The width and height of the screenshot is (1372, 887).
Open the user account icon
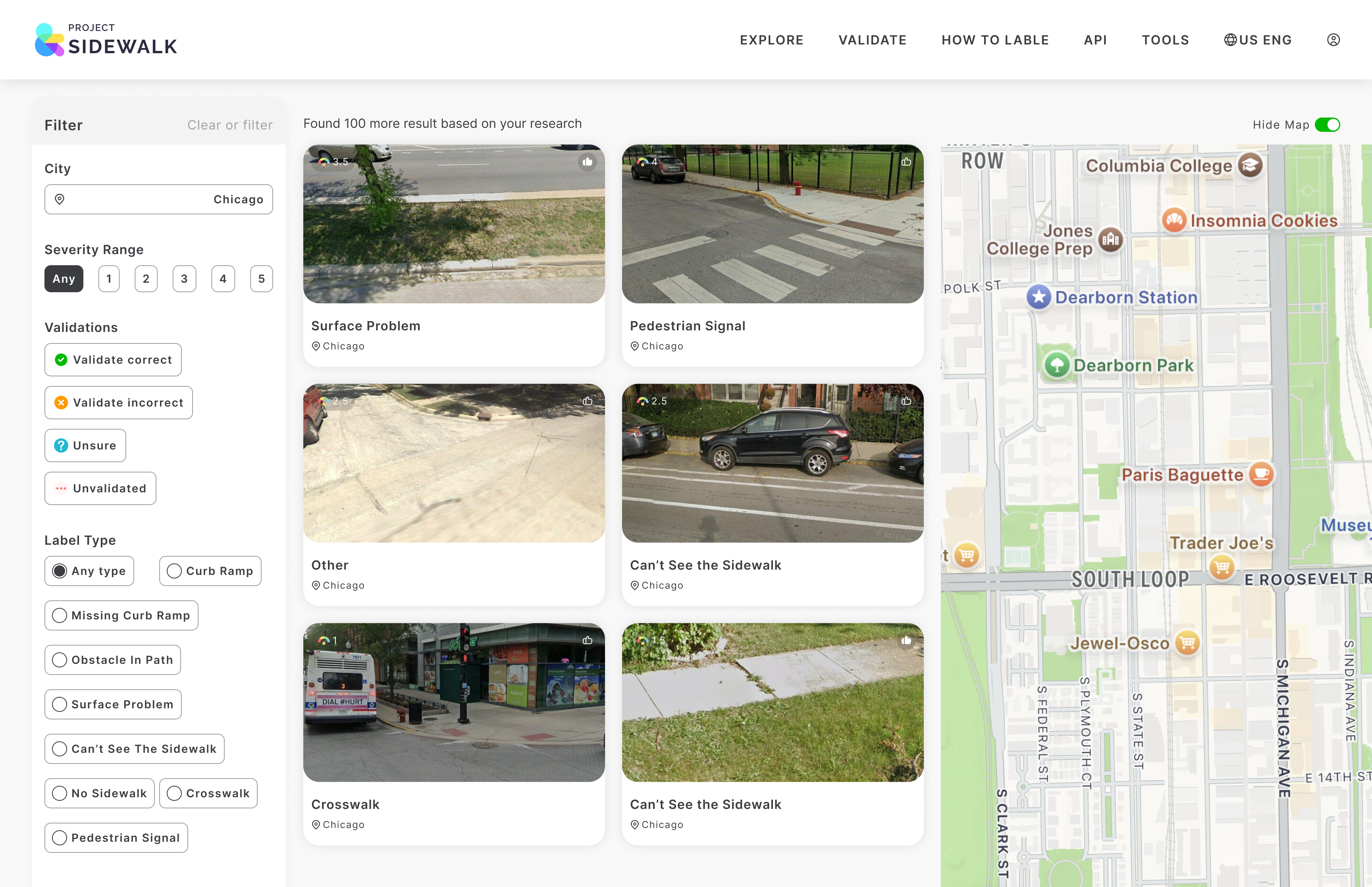[1334, 39]
